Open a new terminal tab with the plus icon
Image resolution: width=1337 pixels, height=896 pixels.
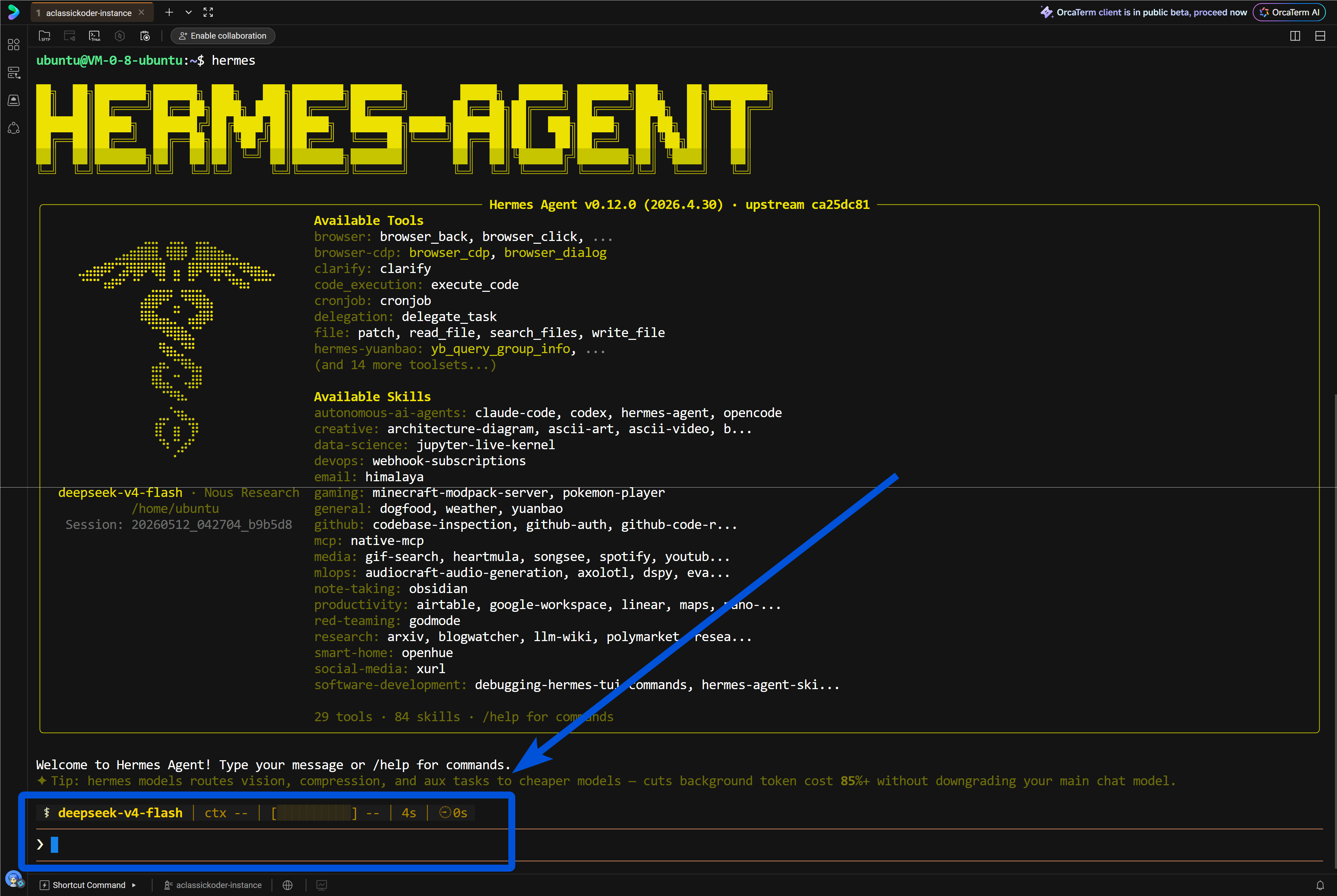(x=169, y=12)
